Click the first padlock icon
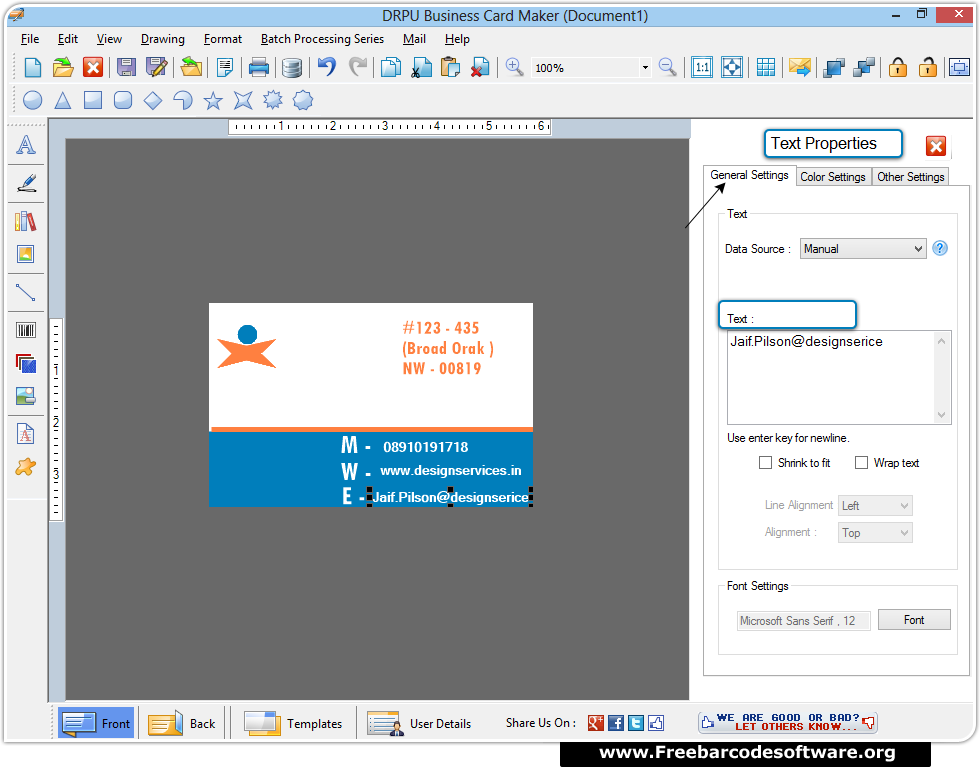980x767 pixels. (898, 67)
